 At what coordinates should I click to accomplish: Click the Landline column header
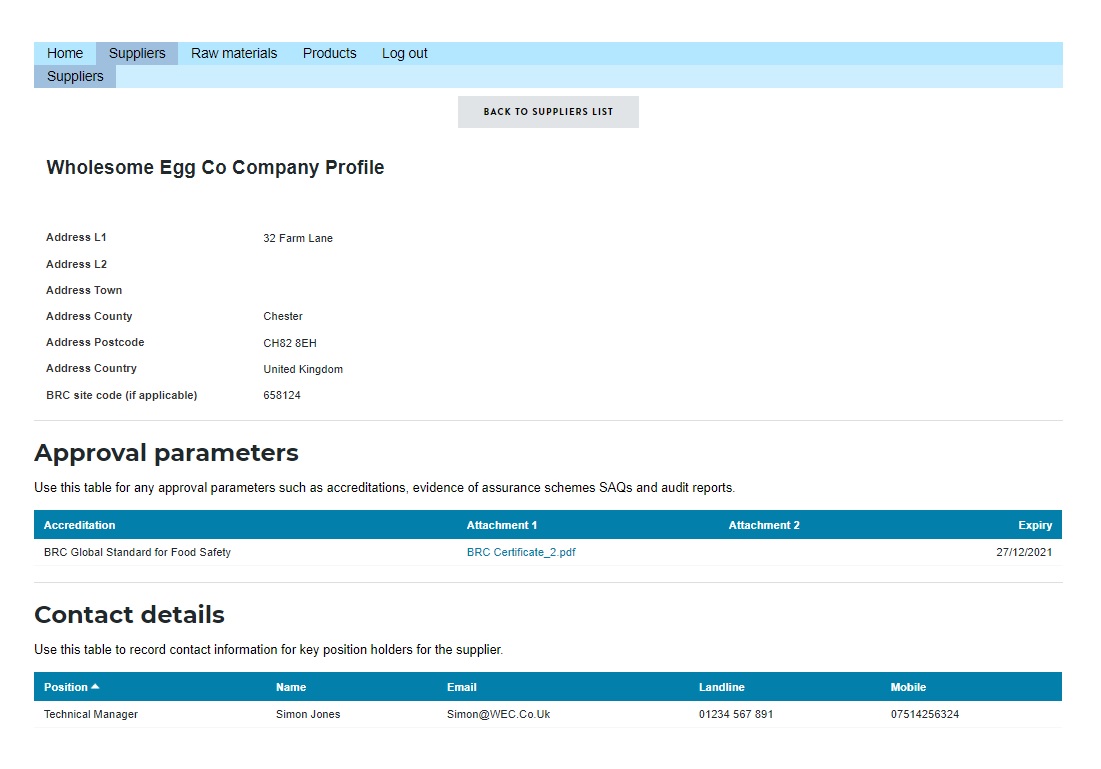tap(721, 687)
